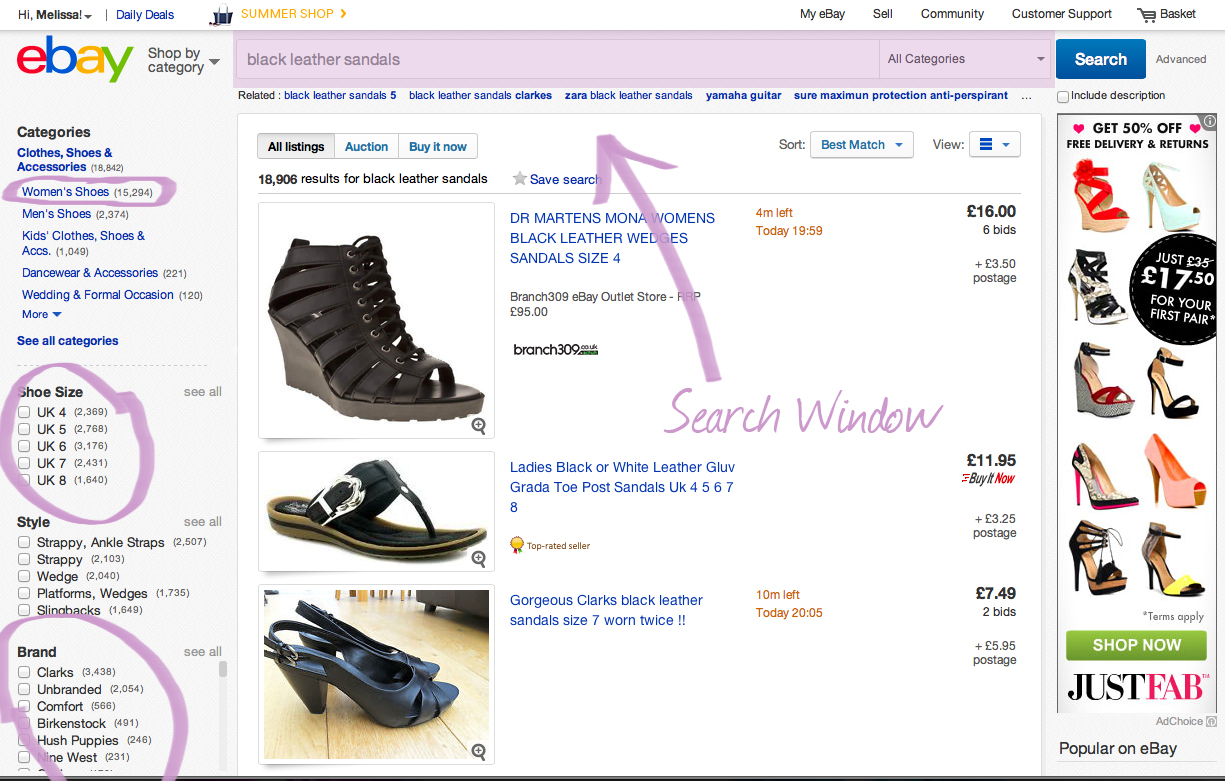Click the Dancewear & Accessories category
This screenshot has height=781, width=1225.
point(90,273)
